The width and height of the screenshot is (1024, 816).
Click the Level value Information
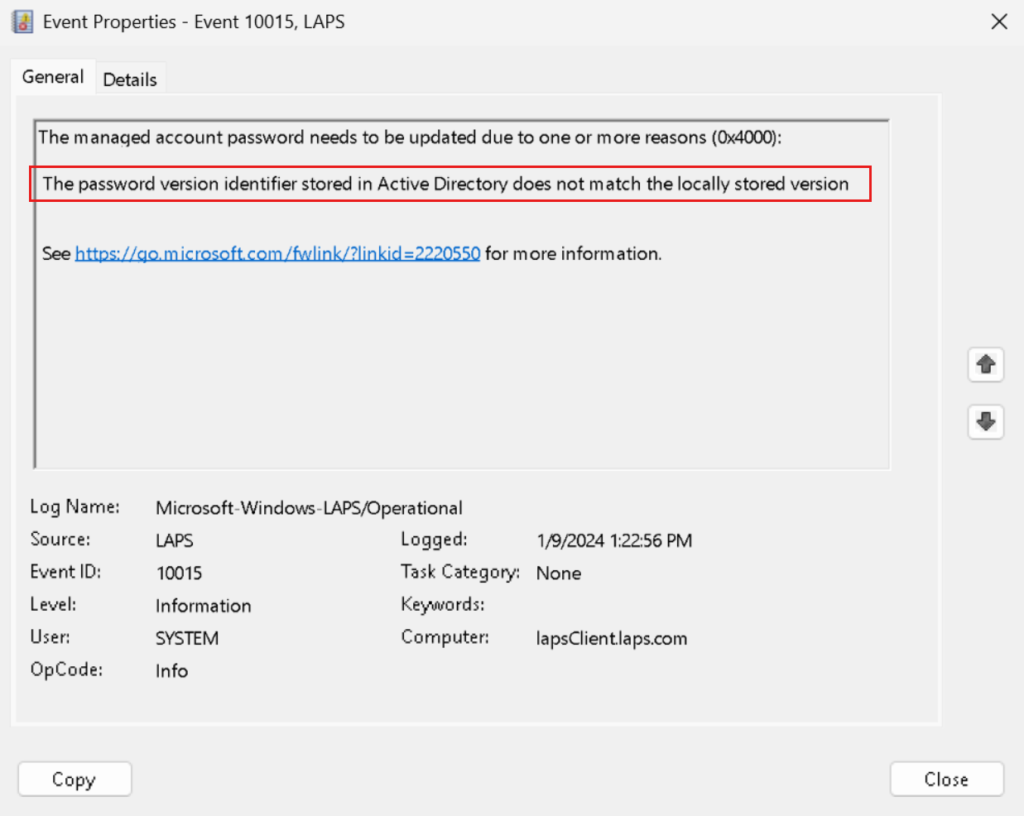click(203, 606)
